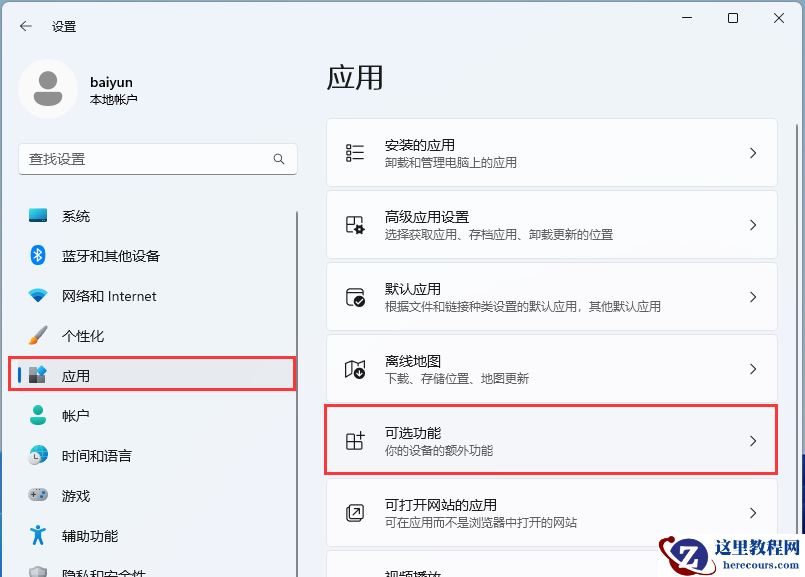Select the 系统 icon in the sidebar
Viewport: 805px width, 577px height.
(x=40, y=216)
